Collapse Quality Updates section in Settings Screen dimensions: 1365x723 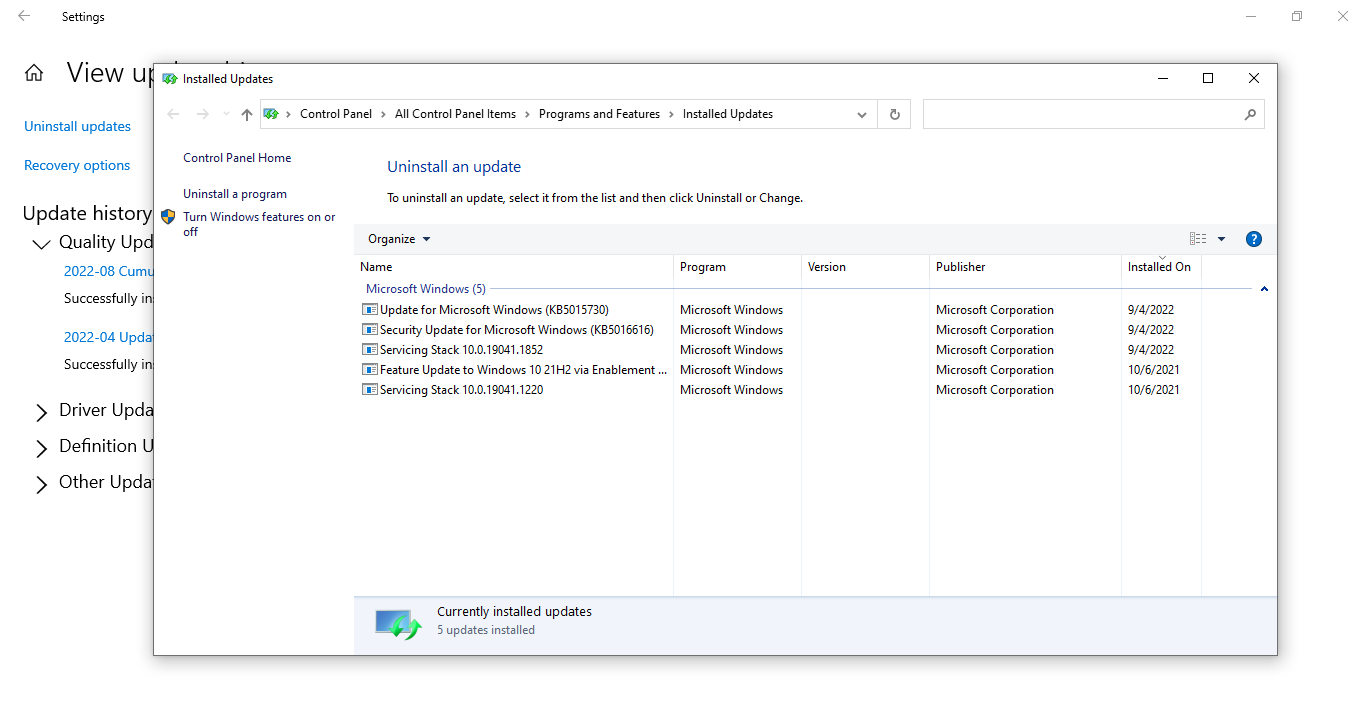[41, 243]
